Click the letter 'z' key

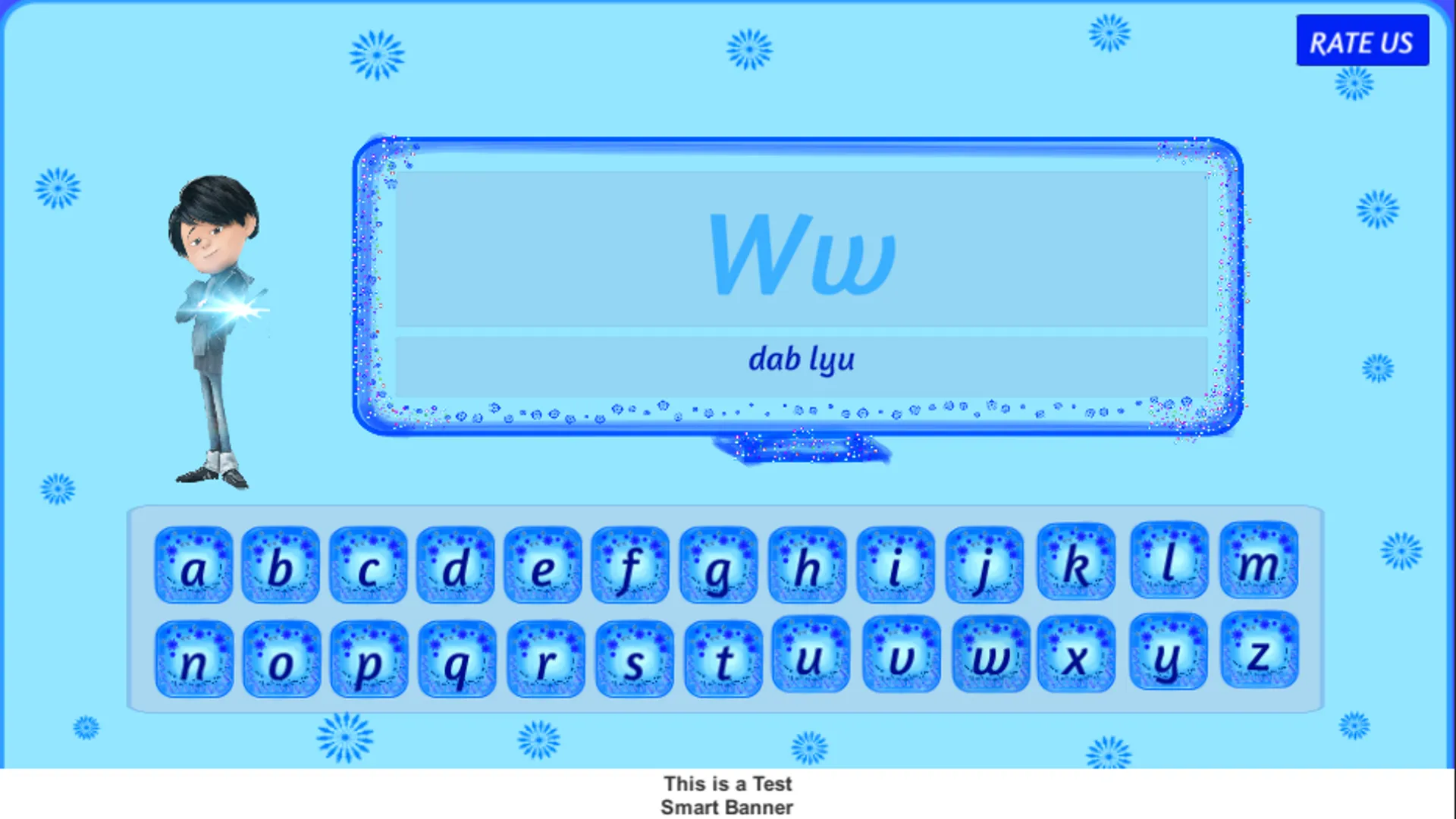(x=1258, y=656)
